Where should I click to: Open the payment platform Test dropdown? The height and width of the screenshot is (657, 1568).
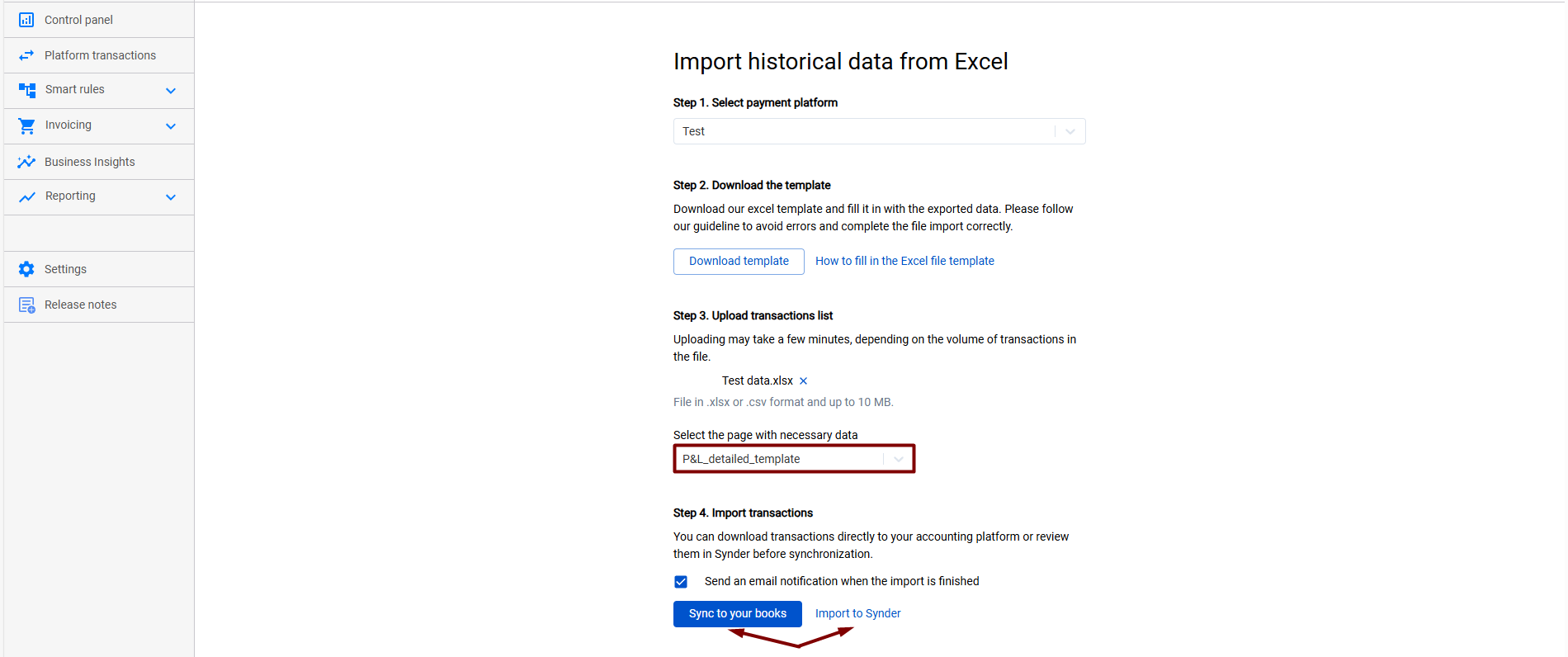[880, 131]
